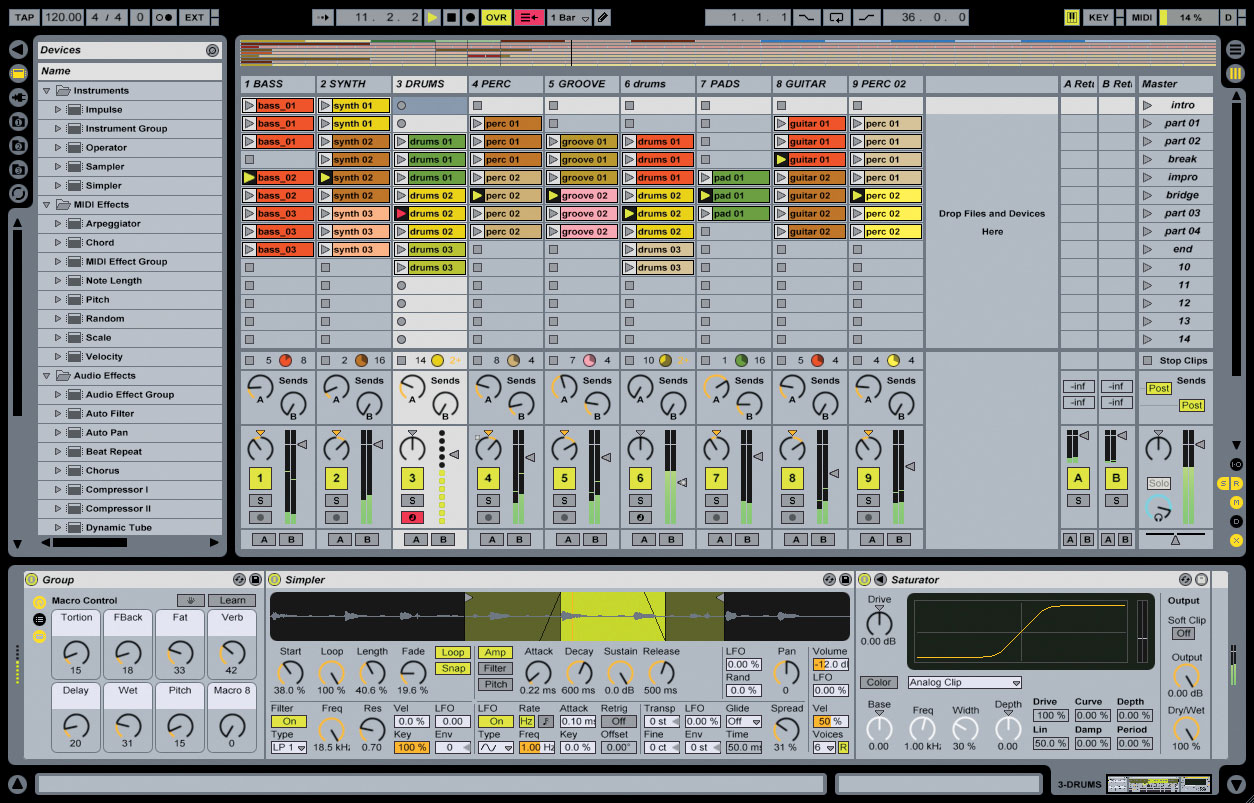Open the file browser folder icon in sidebar
The image size is (1254, 803).
coord(18,73)
